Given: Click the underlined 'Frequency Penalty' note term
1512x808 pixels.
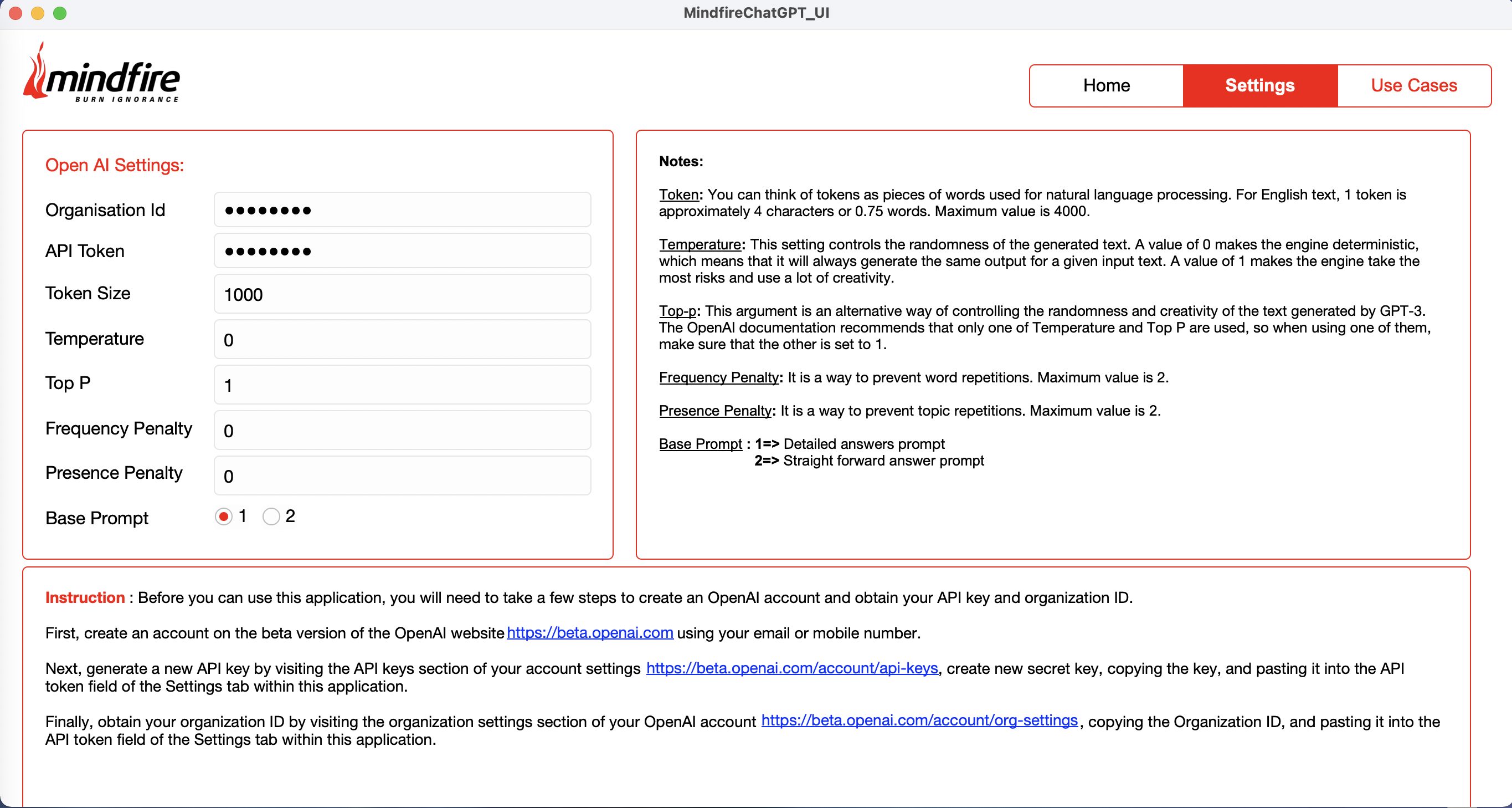Looking at the screenshot, I should click(719, 377).
